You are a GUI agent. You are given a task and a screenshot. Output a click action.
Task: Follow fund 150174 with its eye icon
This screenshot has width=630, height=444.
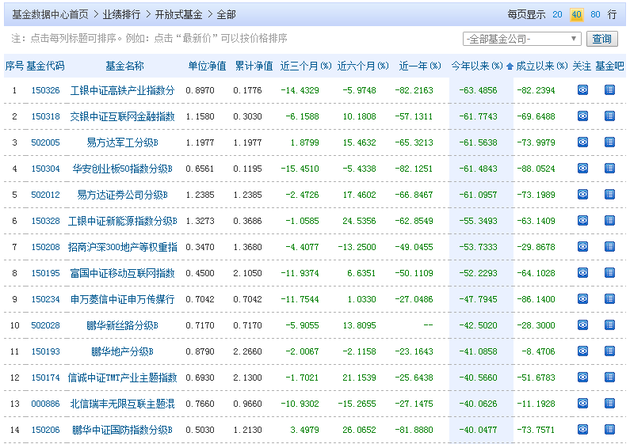pos(583,377)
